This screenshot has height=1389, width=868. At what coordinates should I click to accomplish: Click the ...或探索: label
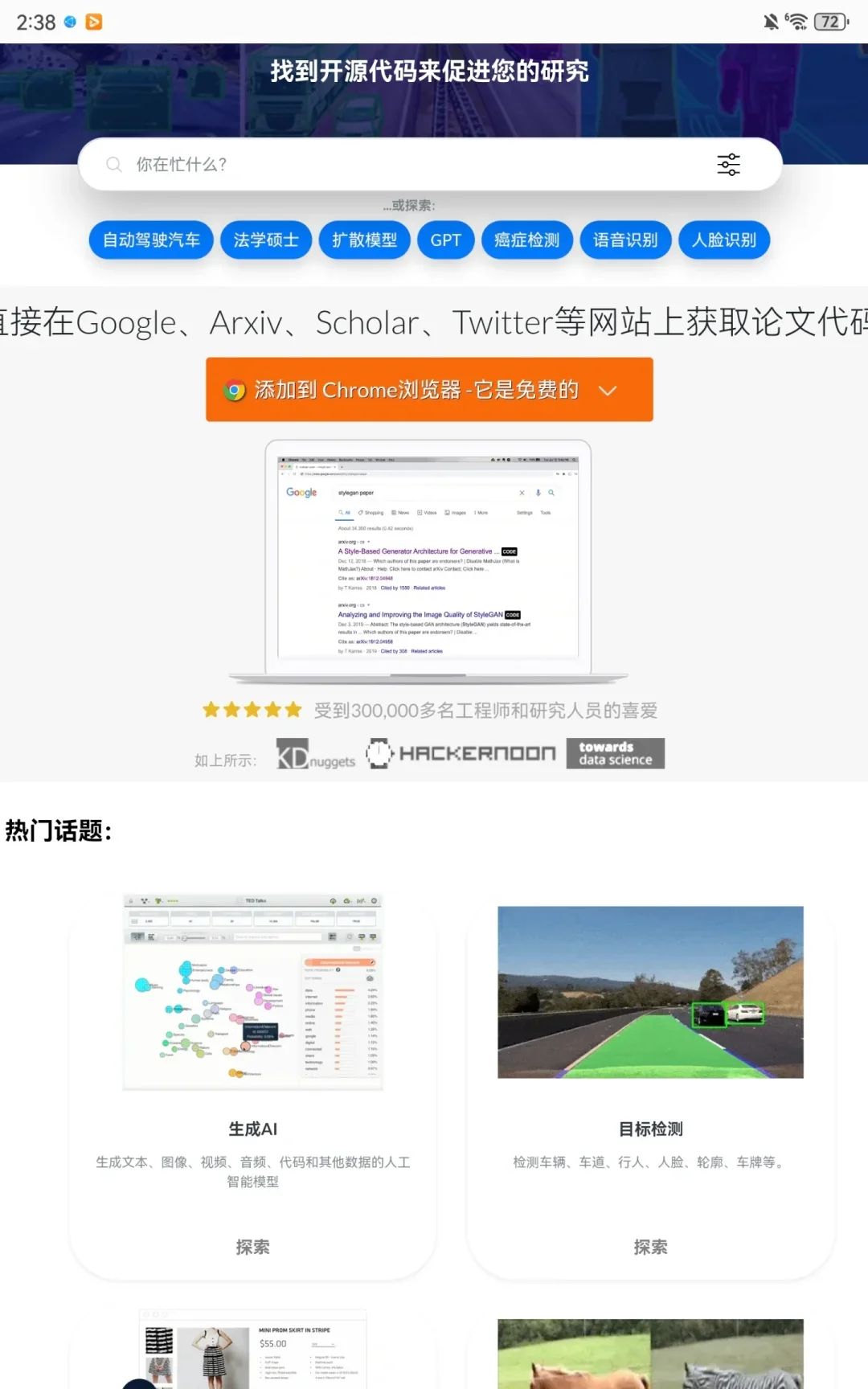409,206
